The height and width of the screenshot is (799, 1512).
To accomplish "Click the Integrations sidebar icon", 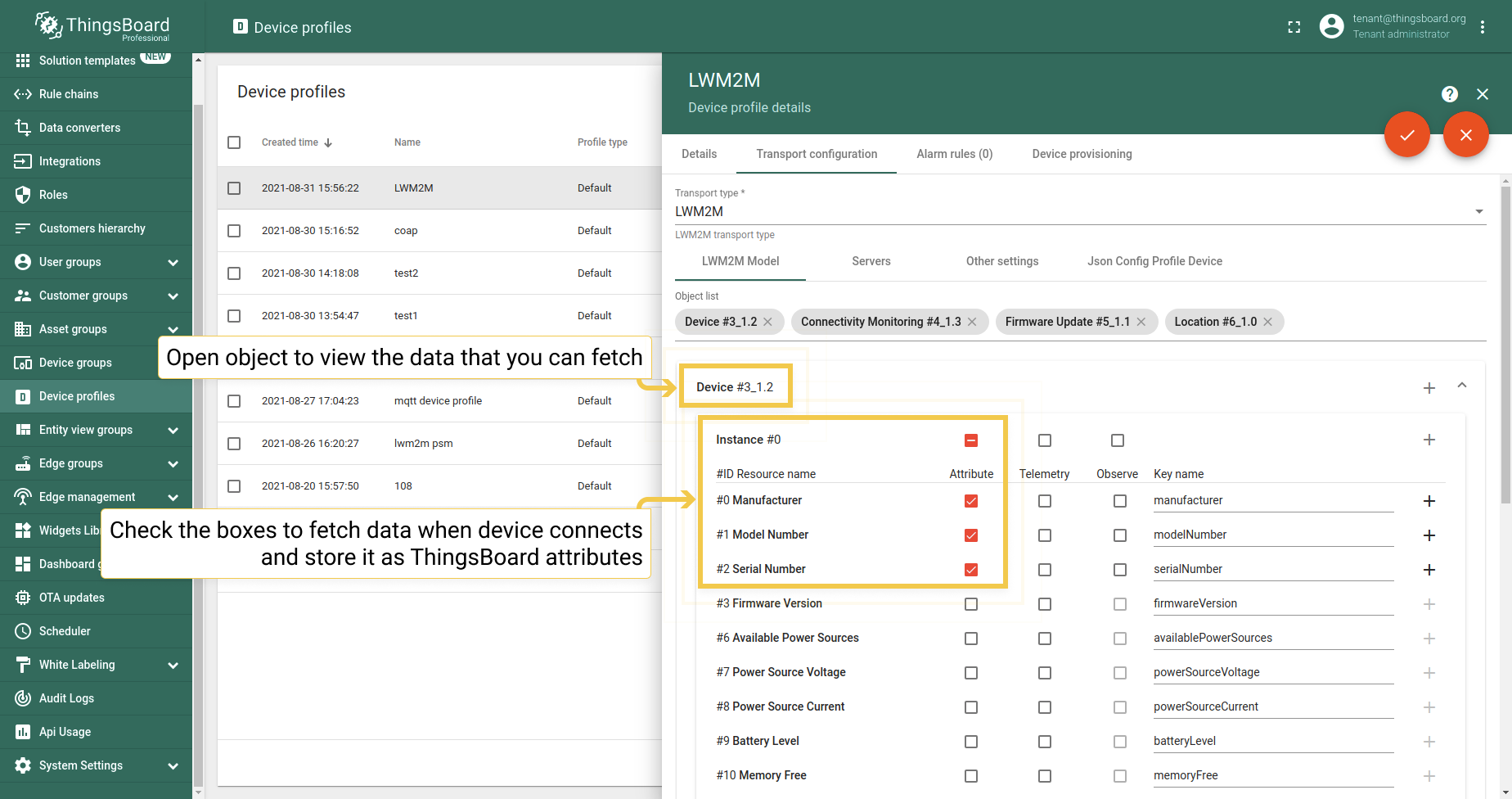I will pyautogui.click(x=23, y=161).
